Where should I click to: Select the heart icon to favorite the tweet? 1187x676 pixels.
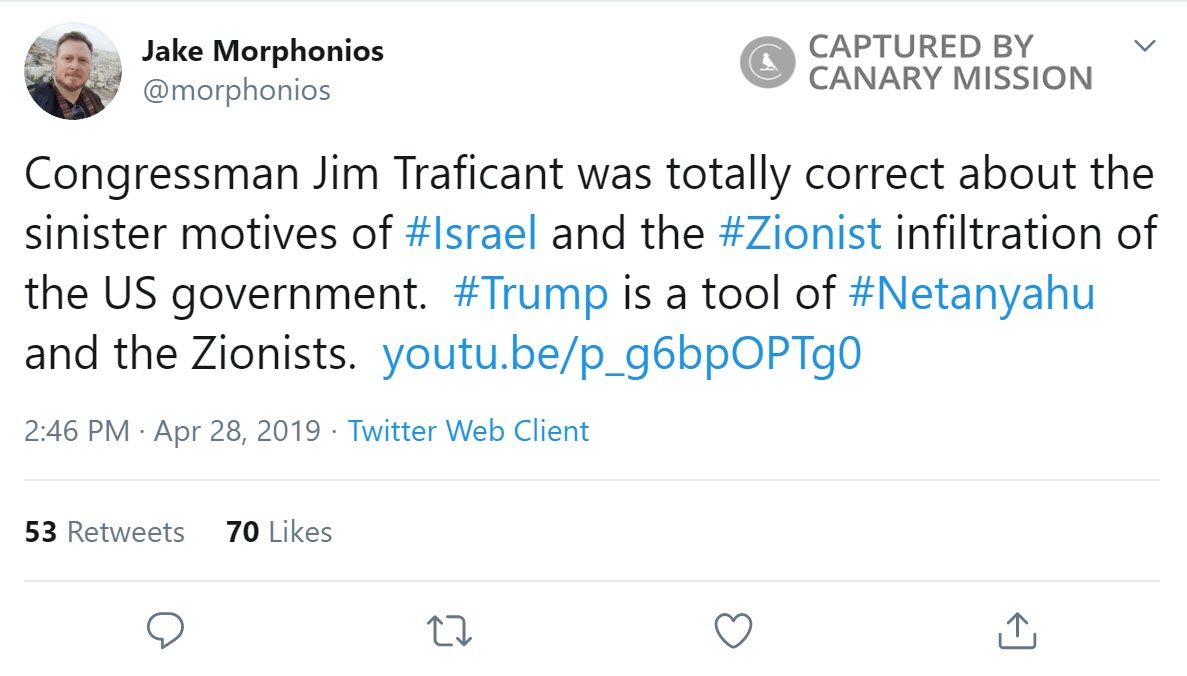733,629
